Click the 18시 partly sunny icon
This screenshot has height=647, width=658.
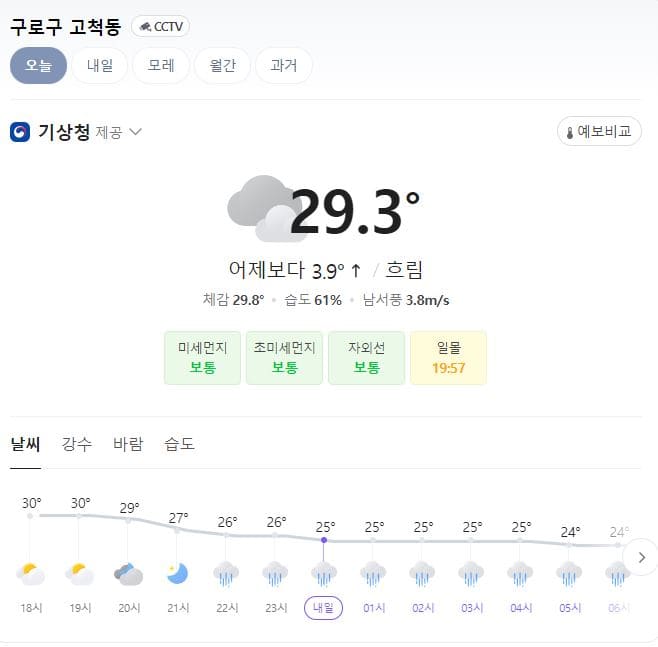(30, 574)
